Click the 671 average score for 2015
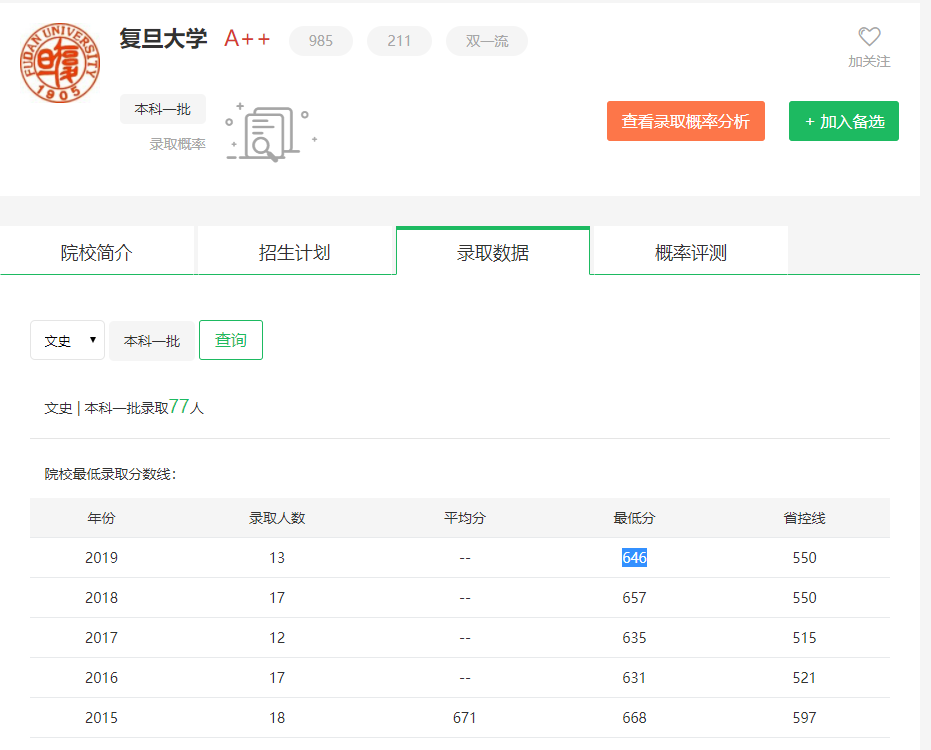This screenshot has height=750, width=931. (x=464, y=717)
